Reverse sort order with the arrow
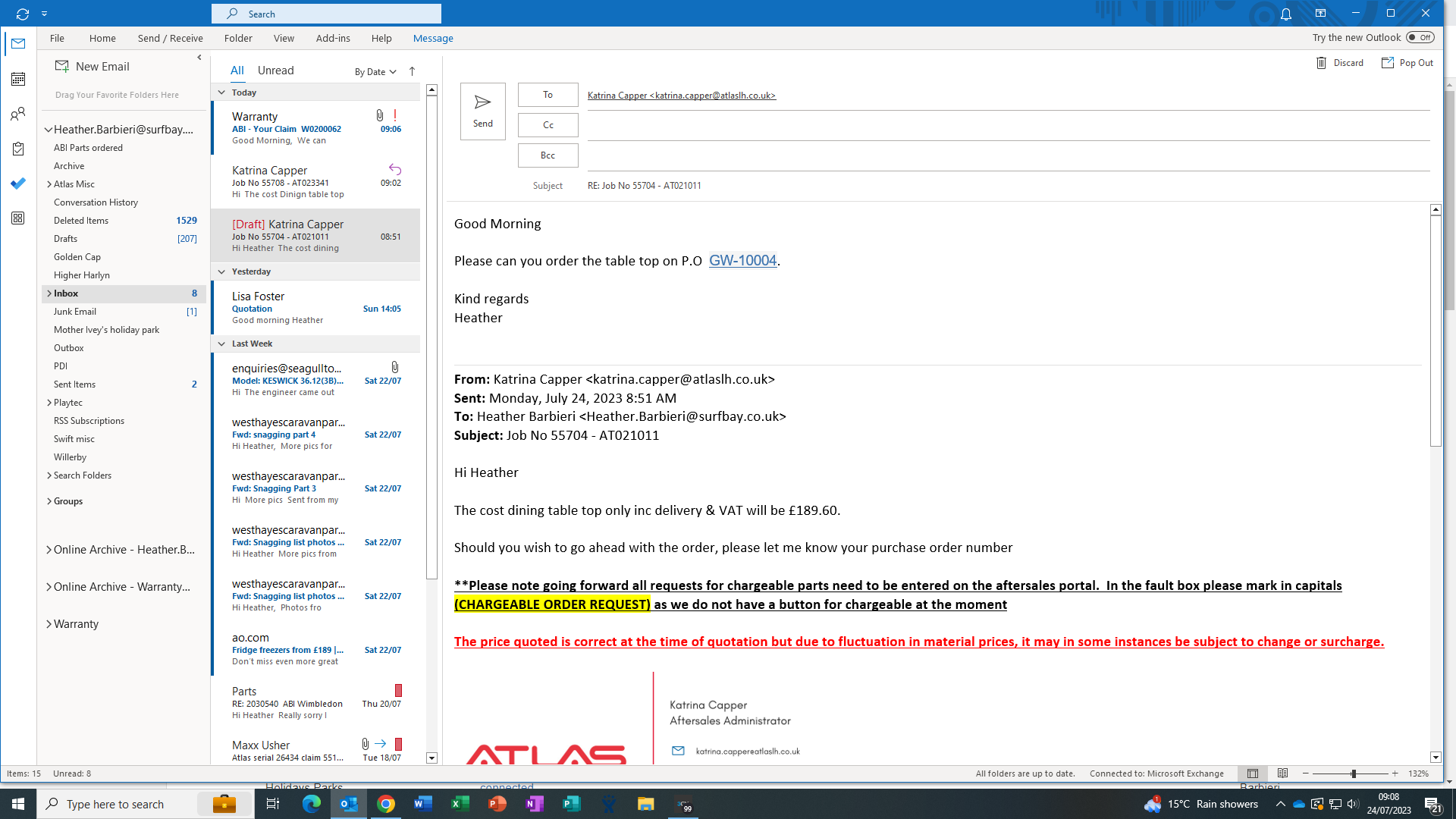This screenshot has width=1456, height=819. click(x=412, y=71)
